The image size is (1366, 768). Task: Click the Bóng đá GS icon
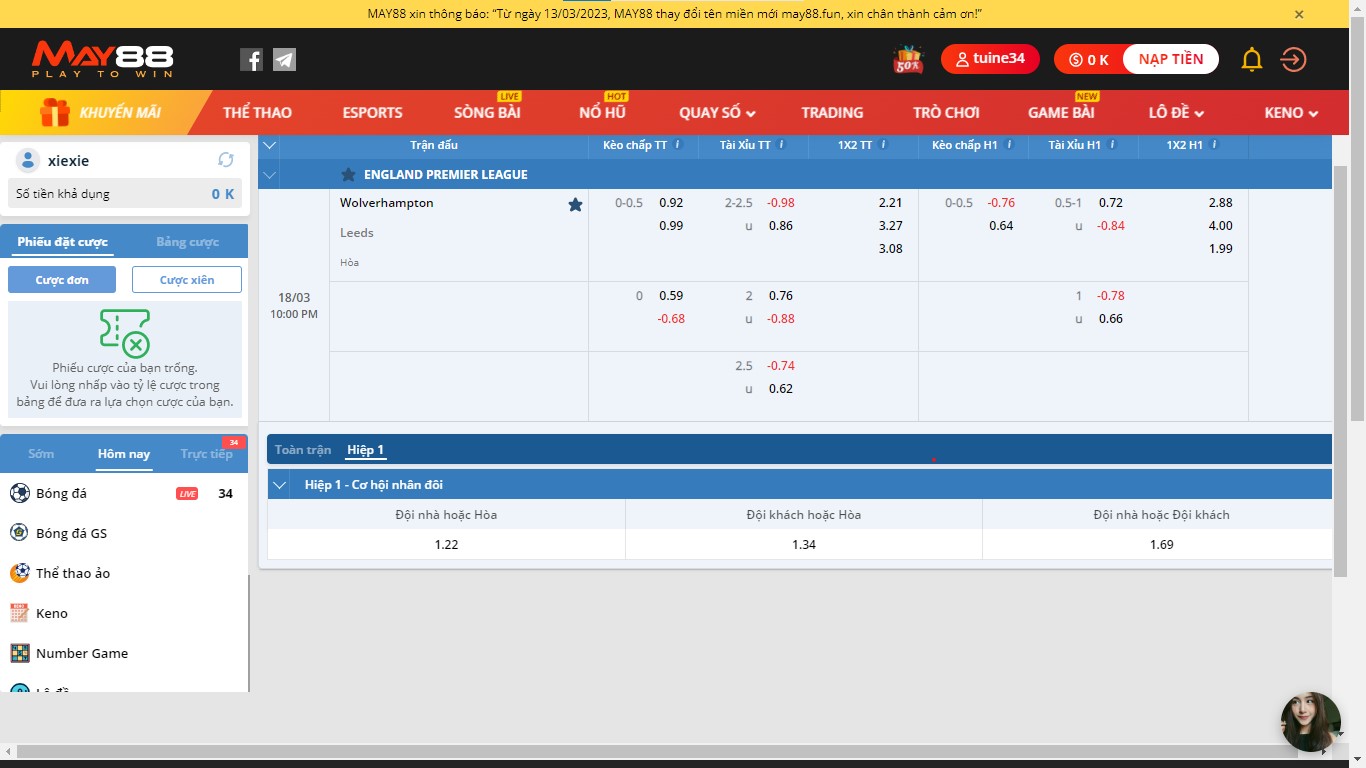click(19, 533)
